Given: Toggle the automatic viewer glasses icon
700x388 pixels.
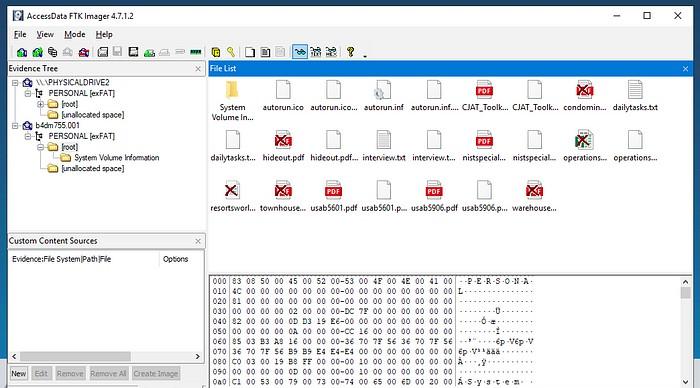Looking at the screenshot, I should tap(300, 52).
